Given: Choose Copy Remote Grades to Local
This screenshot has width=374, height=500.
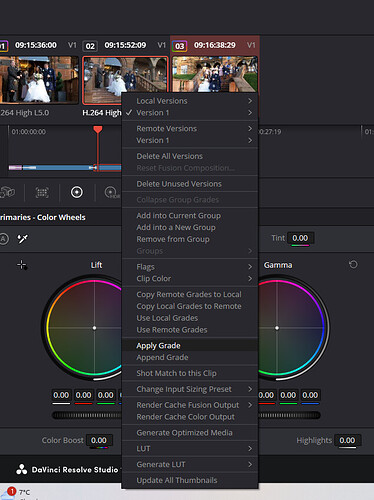Looking at the screenshot, I should point(190,294).
